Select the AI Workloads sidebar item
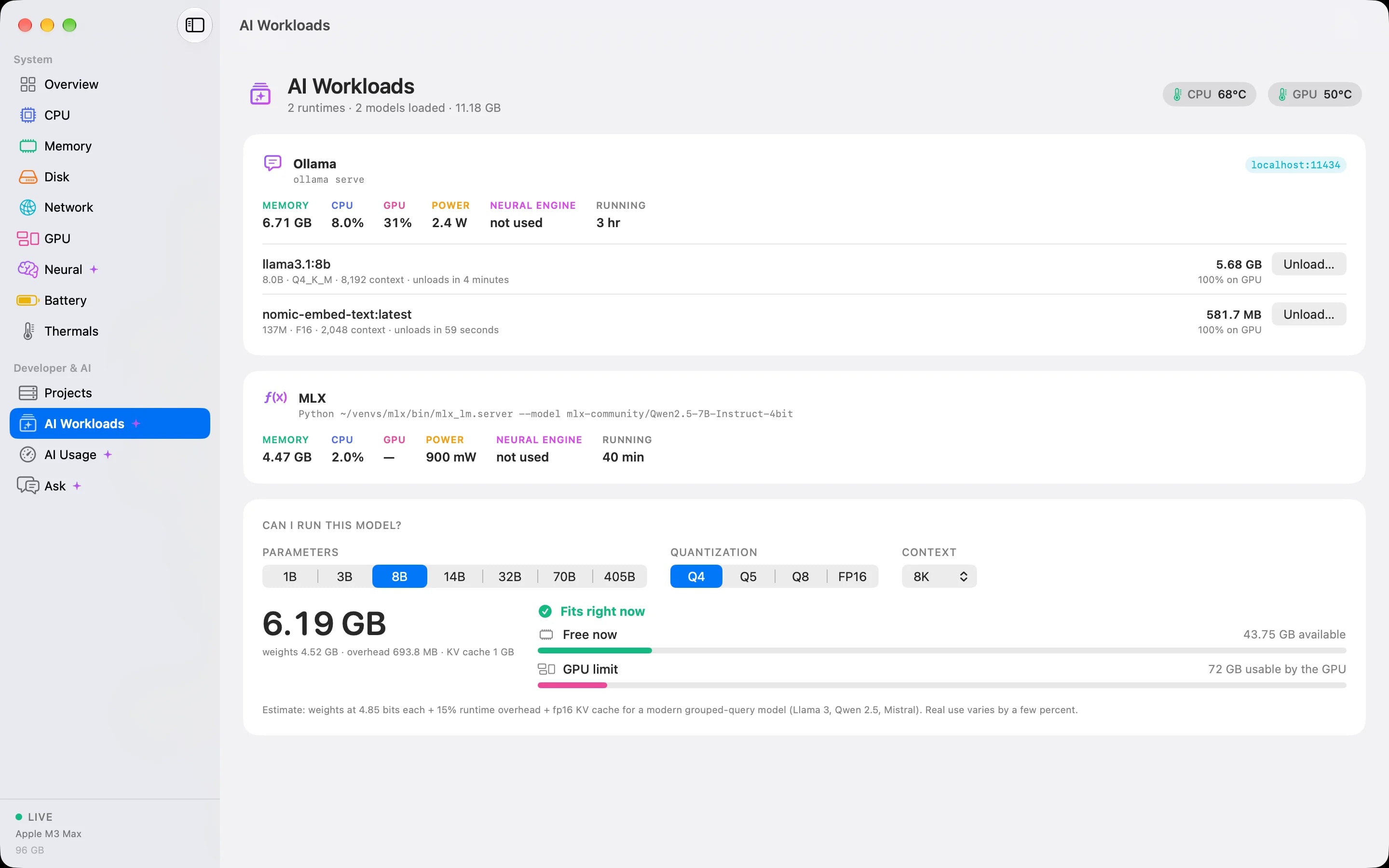The image size is (1389, 868). pos(109,424)
